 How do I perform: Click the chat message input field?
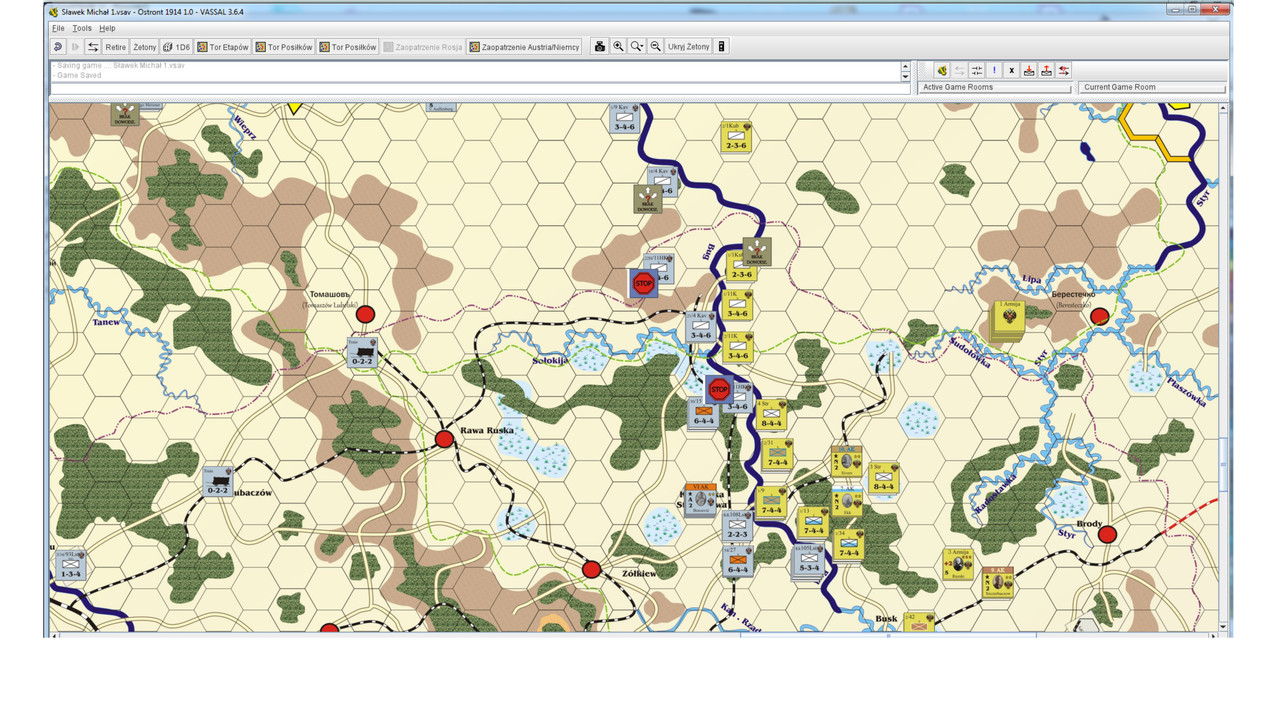[480, 89]
